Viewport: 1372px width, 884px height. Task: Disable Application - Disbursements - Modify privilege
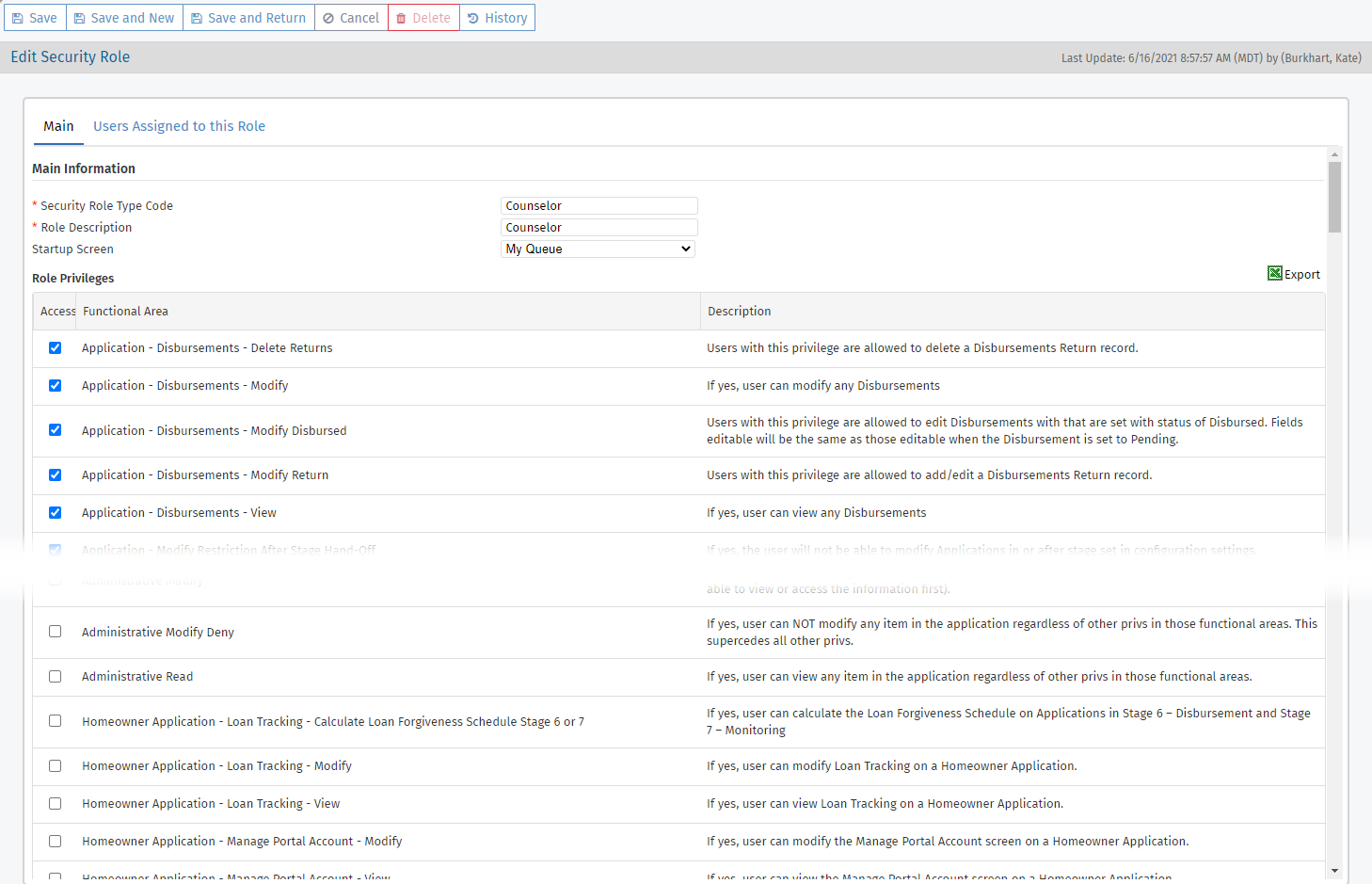point(55,385)
